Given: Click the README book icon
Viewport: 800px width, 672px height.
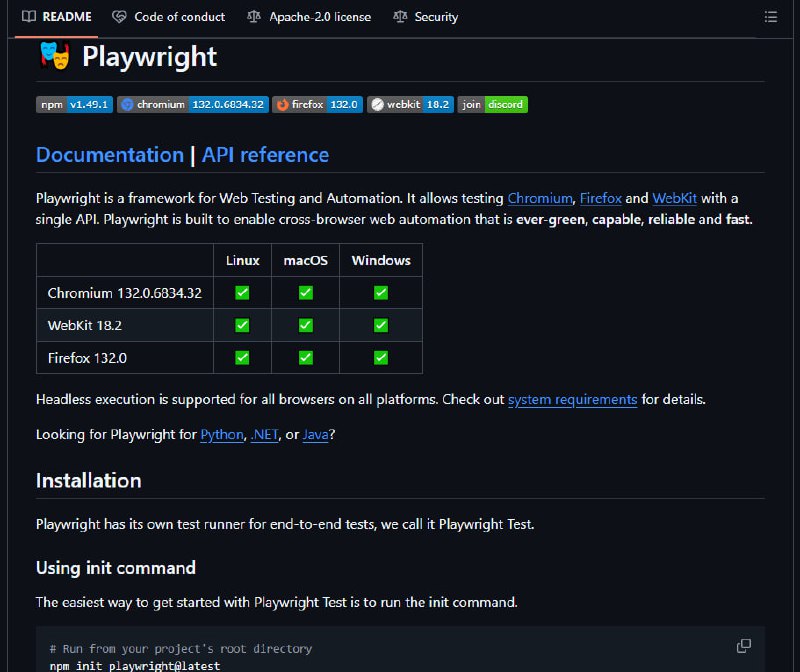Looking at the screenshot, I should pyautogui.click(x=29, y=17).
